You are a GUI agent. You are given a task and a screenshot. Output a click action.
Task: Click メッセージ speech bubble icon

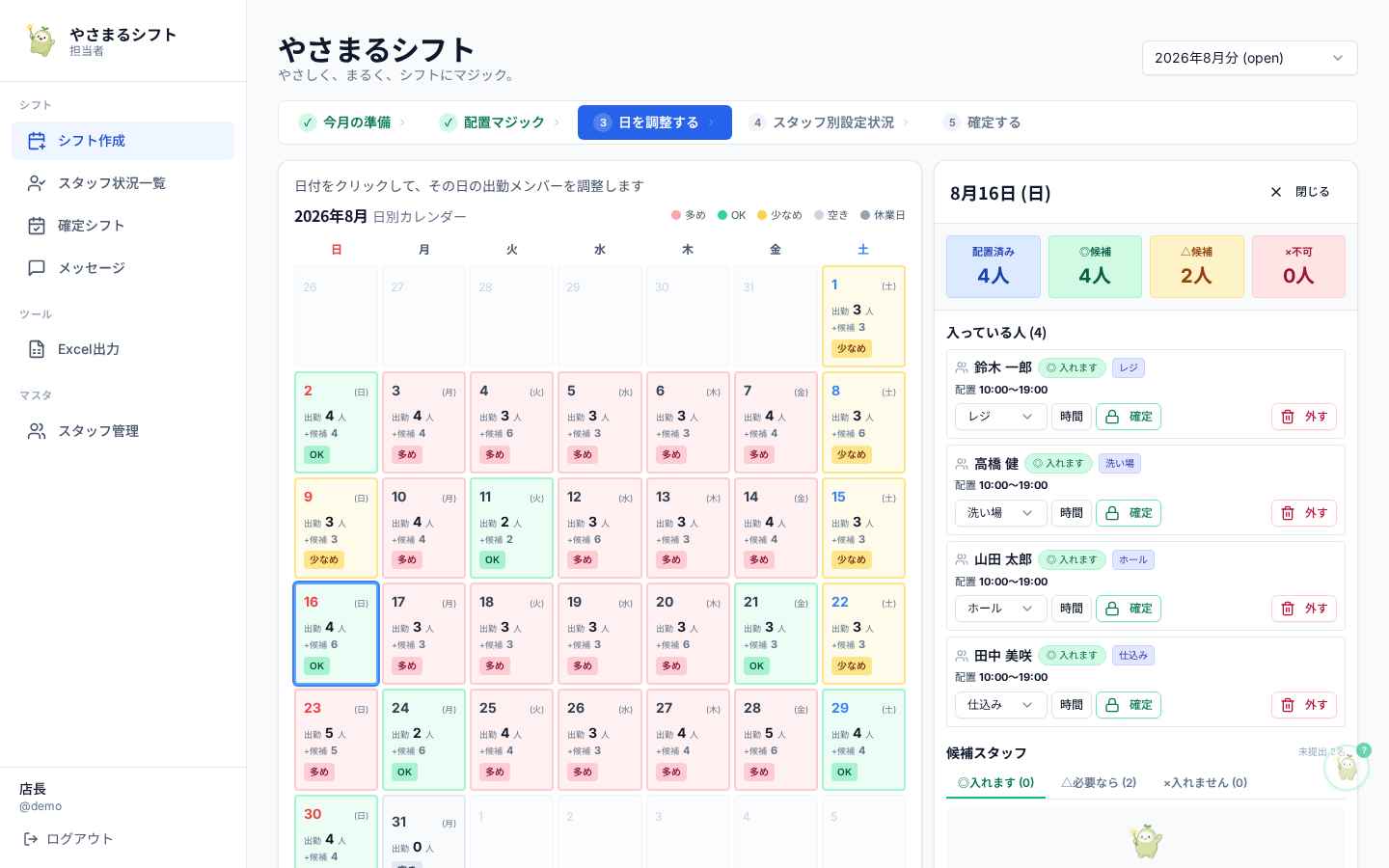[37, 268]
